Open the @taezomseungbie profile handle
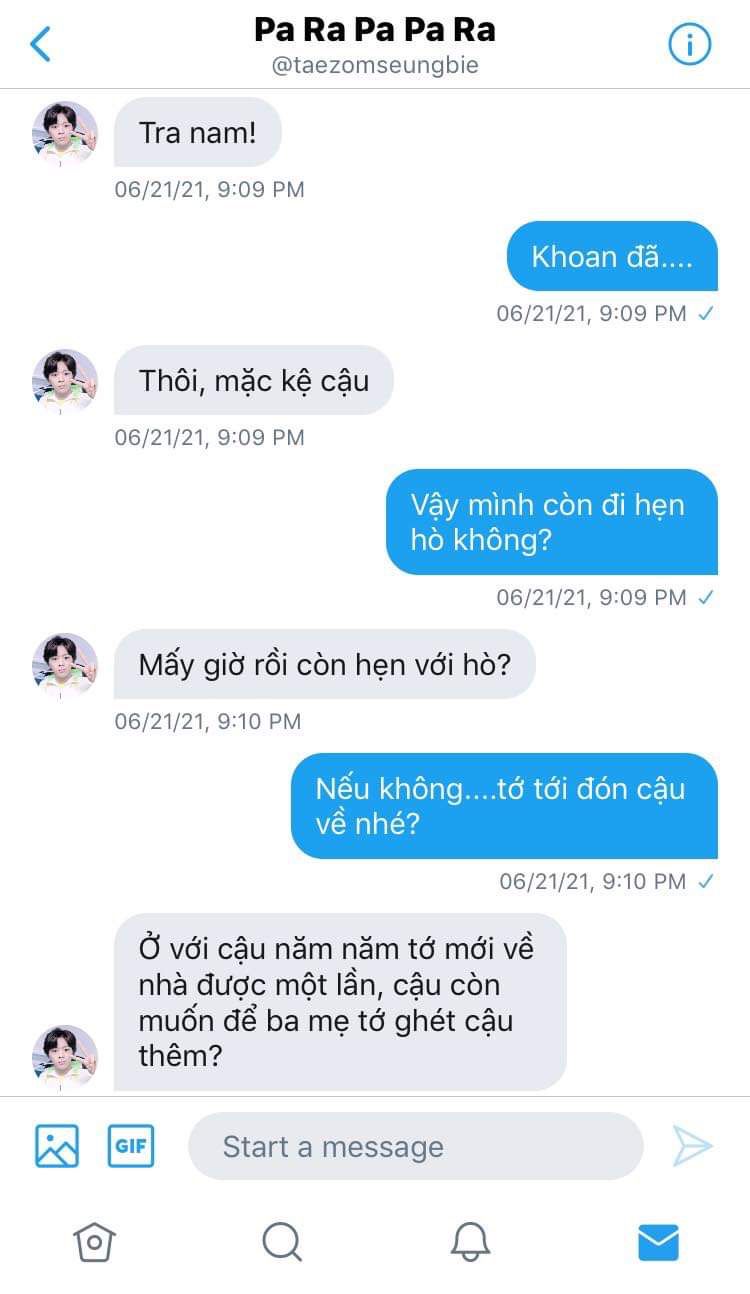The width and height of the screenshot is (750, 1294). coord(375,66)
